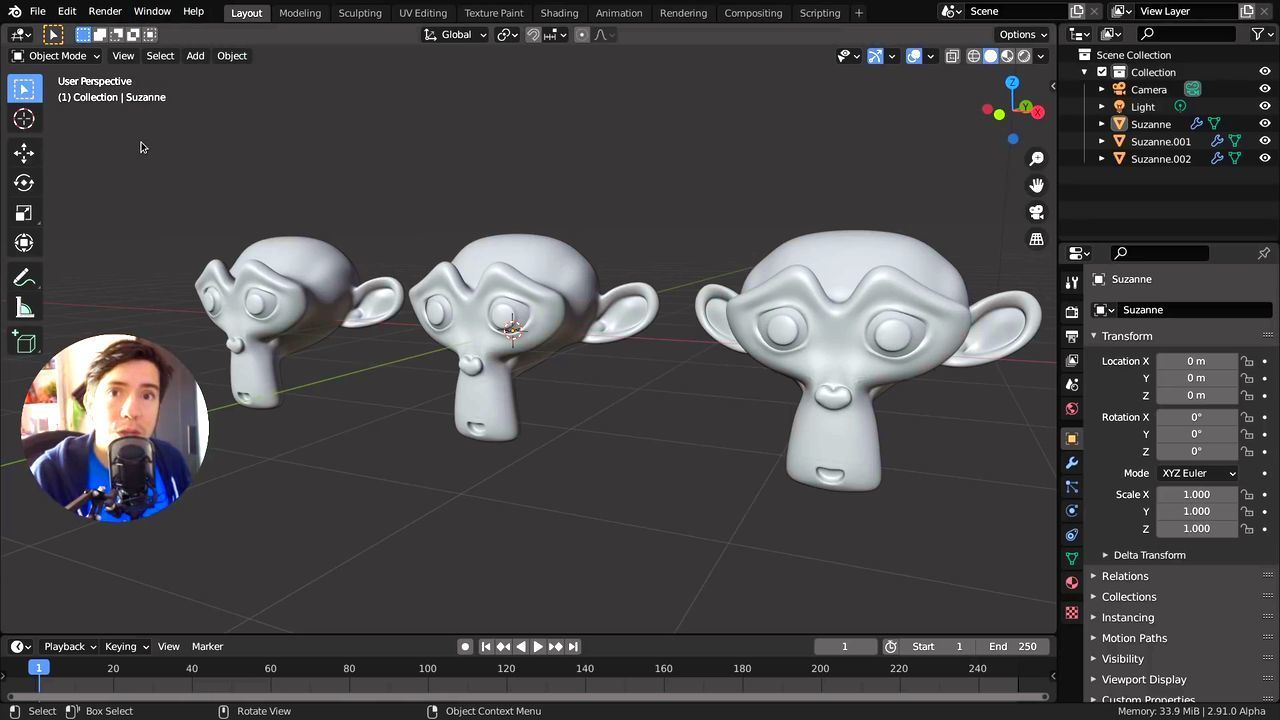This screenshot has width=1280, height=720.
Task: Expand the Relations panel
Action: tap(1125, 576)
